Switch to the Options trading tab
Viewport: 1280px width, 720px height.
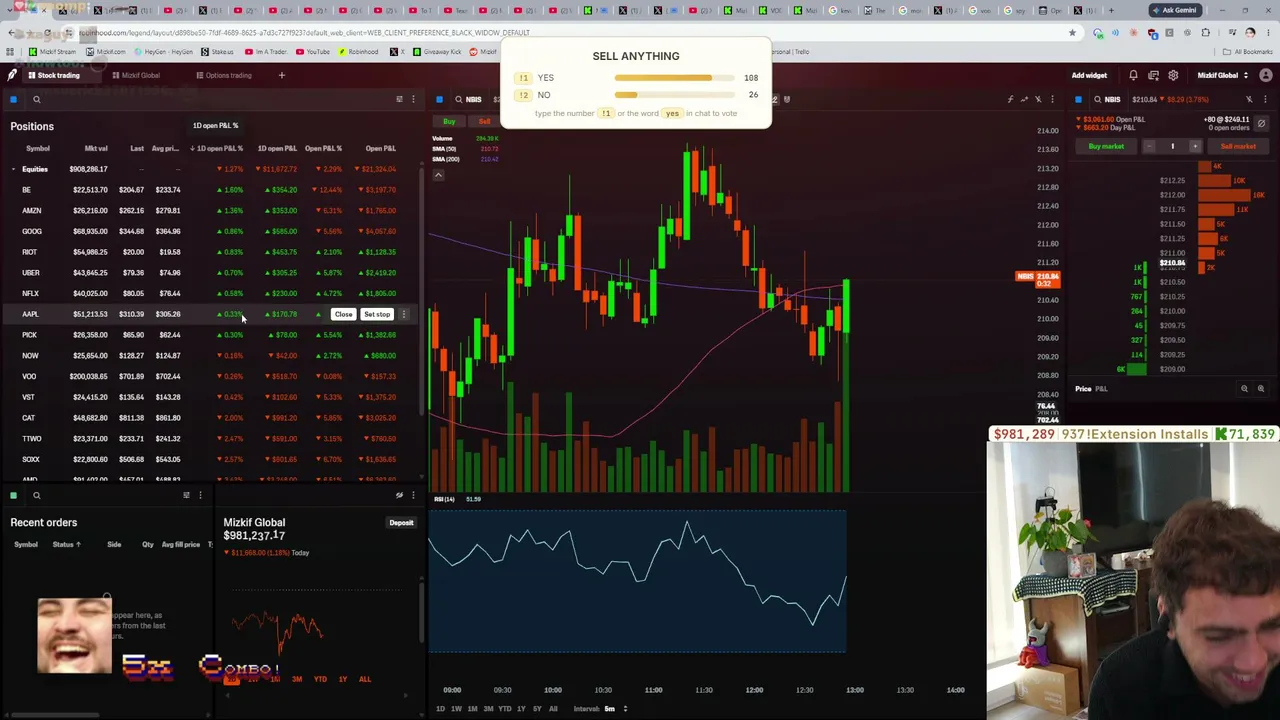(x=224, y=75)
